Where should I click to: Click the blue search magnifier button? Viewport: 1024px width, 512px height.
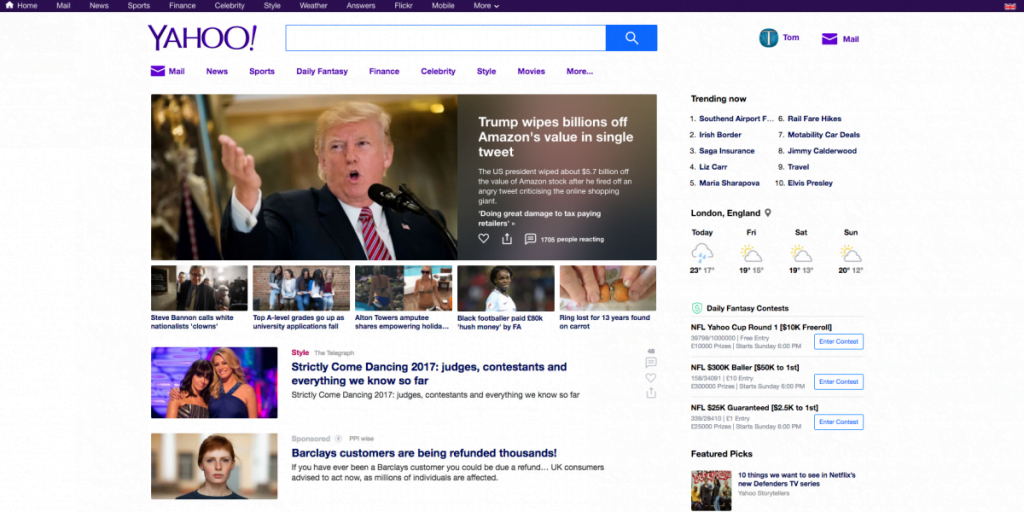(x=631, y=38)
